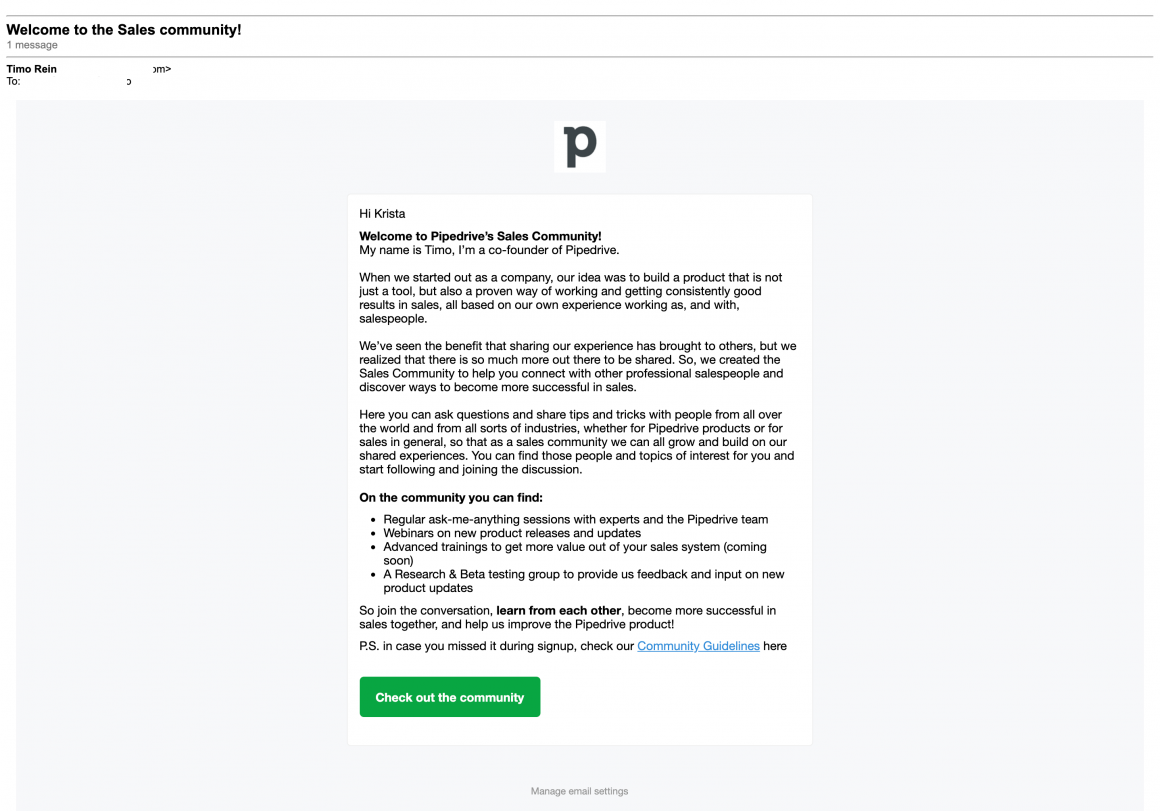Select the bullet about ask-me-anything sessions
This screenshot has width=1160, height=811.
pos(575,519)
